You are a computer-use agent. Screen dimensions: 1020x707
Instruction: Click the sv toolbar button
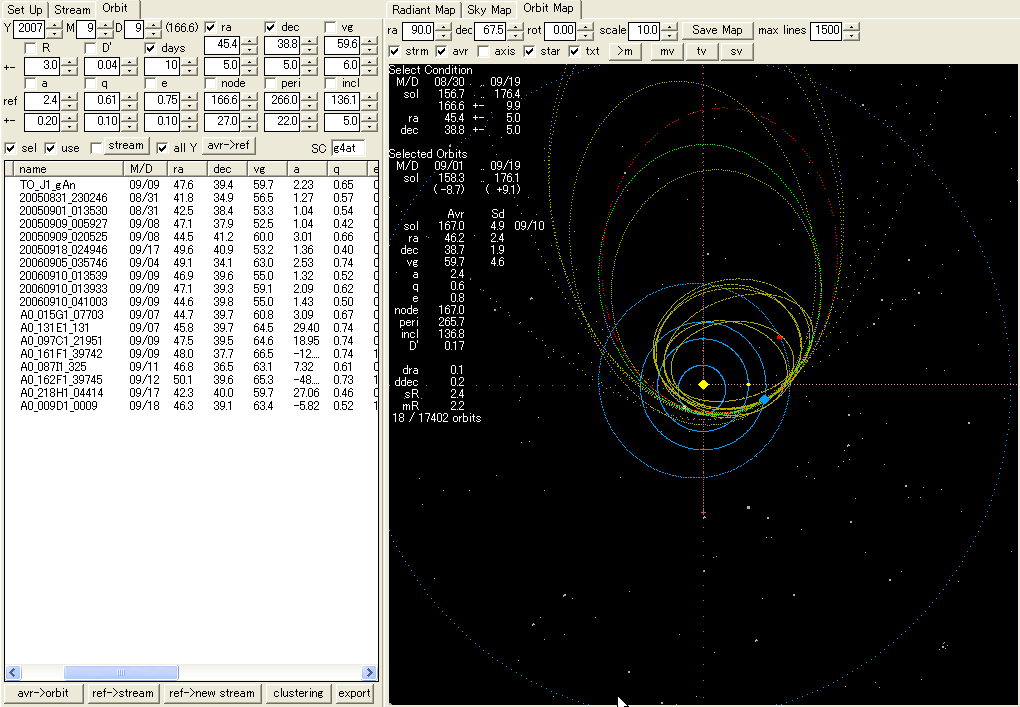point(736,50)
